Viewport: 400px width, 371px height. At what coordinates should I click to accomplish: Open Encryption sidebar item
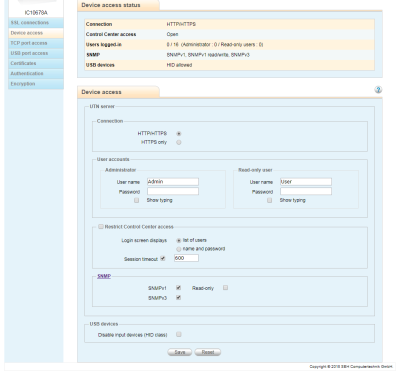36,84
